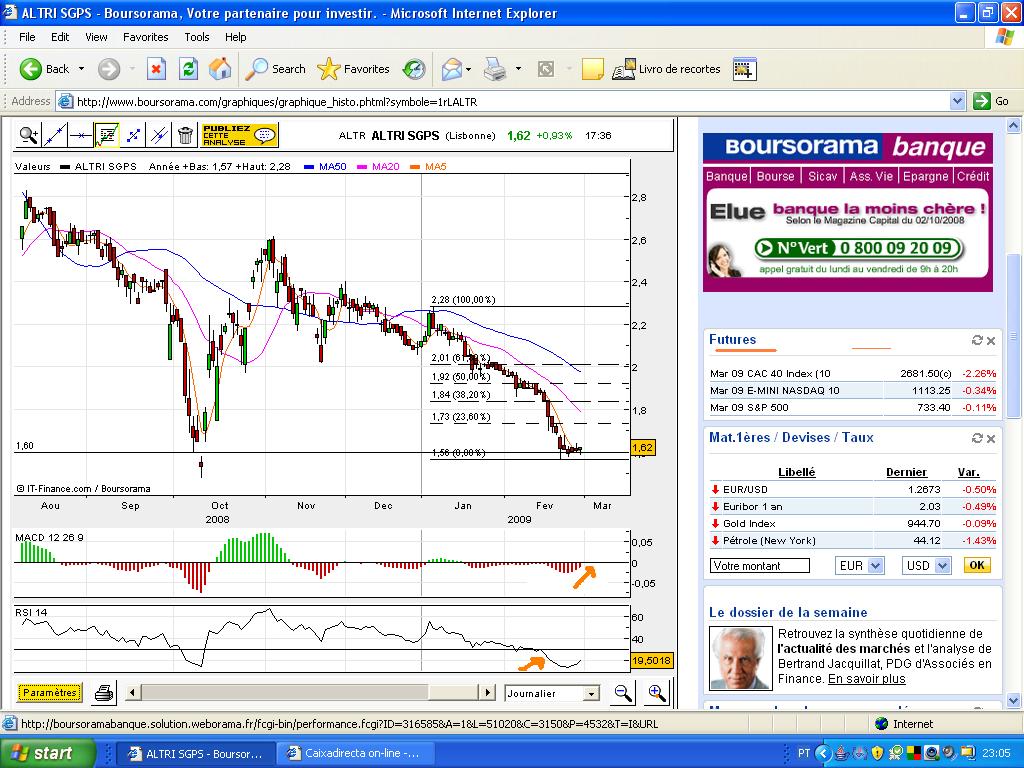Click the Go button
This screenshot has height=768, width=1024.
coord(991,101)
